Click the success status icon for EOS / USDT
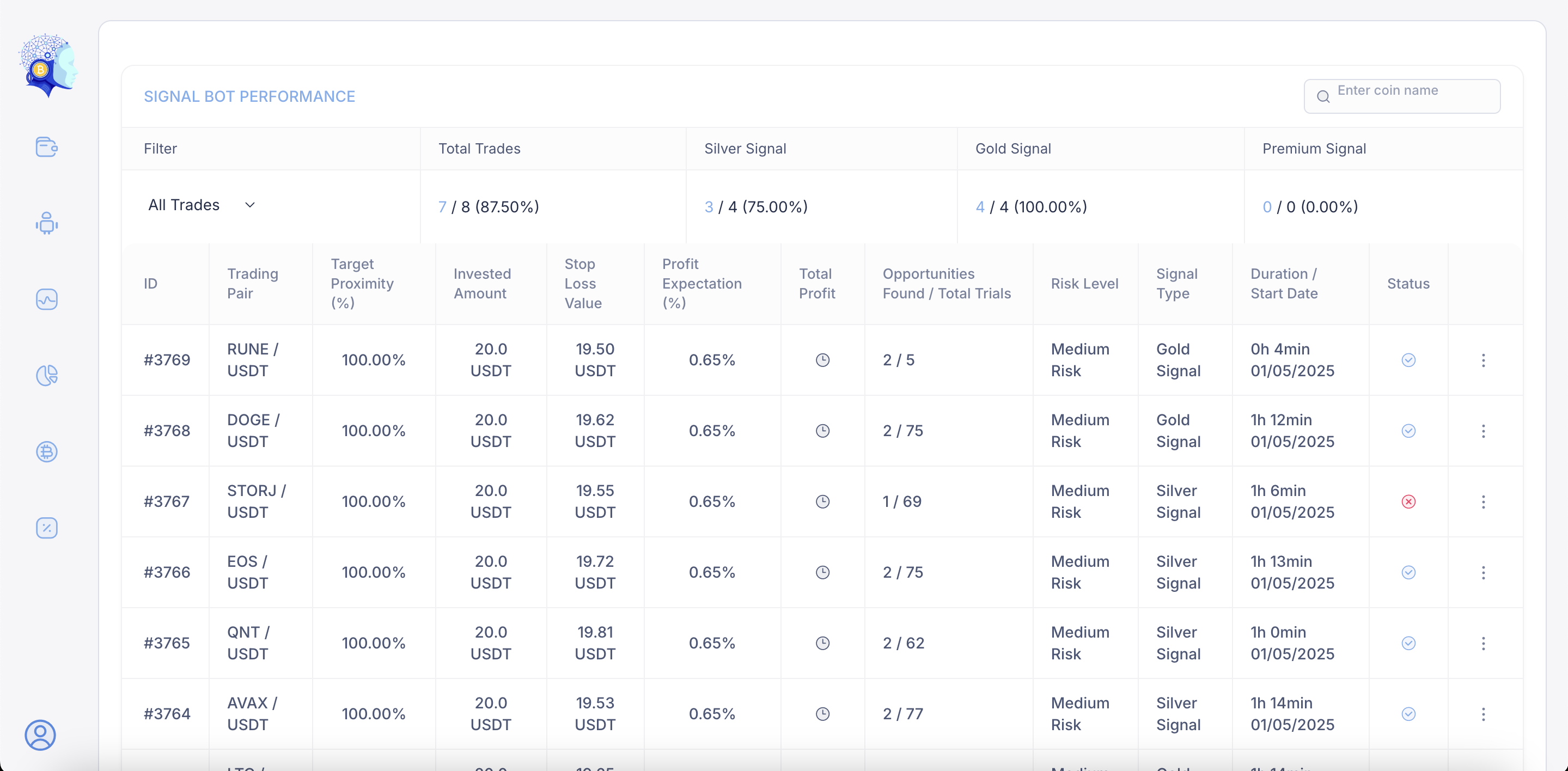 (x=1408, y=573)
